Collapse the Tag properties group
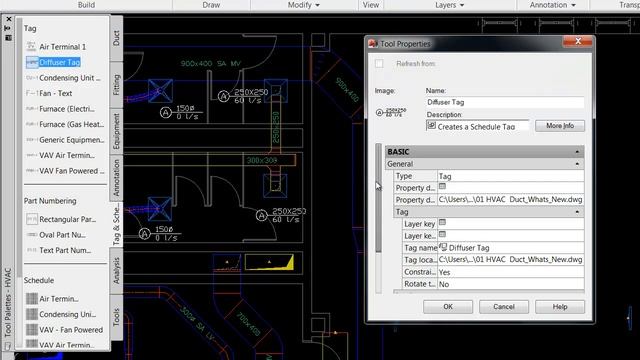 577,212
